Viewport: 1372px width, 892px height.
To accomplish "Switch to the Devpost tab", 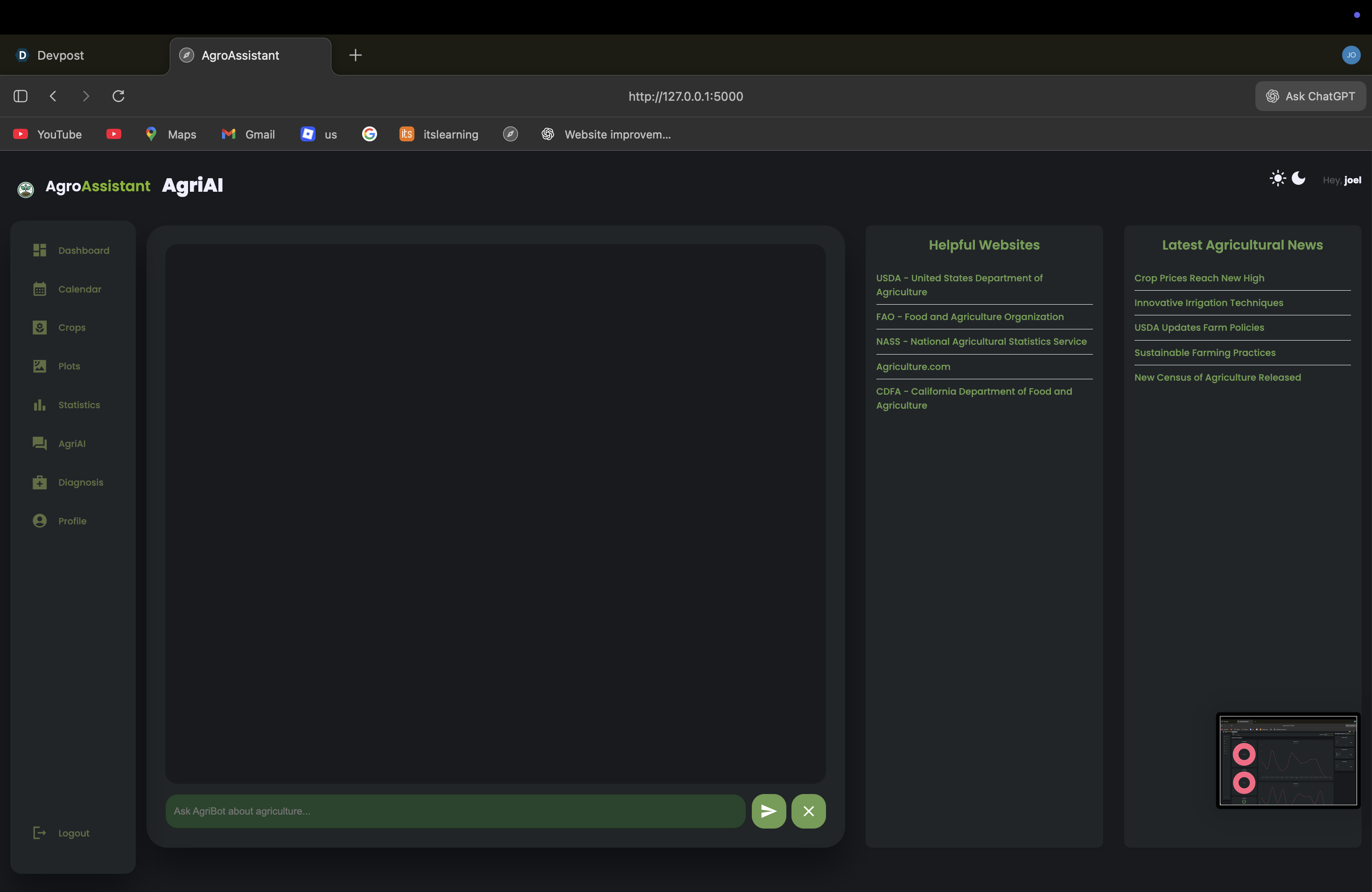I will [x=60, y=56].
